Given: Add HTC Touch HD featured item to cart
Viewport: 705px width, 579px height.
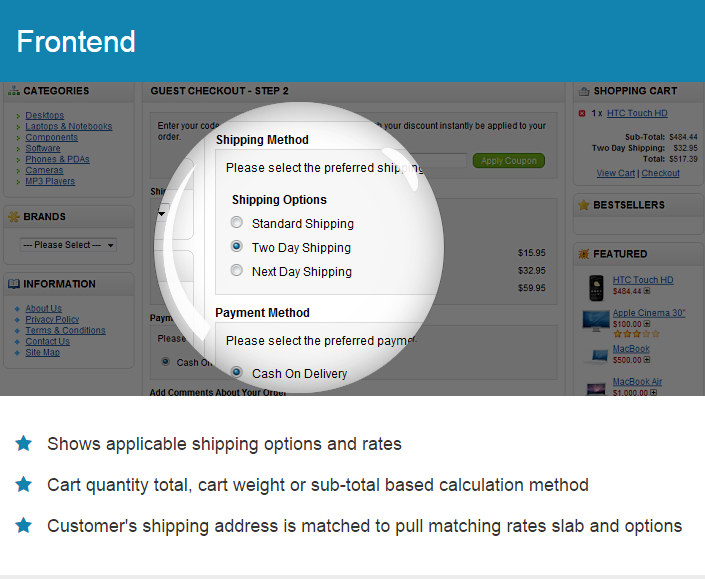Looking at the screenshot, I should 647,291.
